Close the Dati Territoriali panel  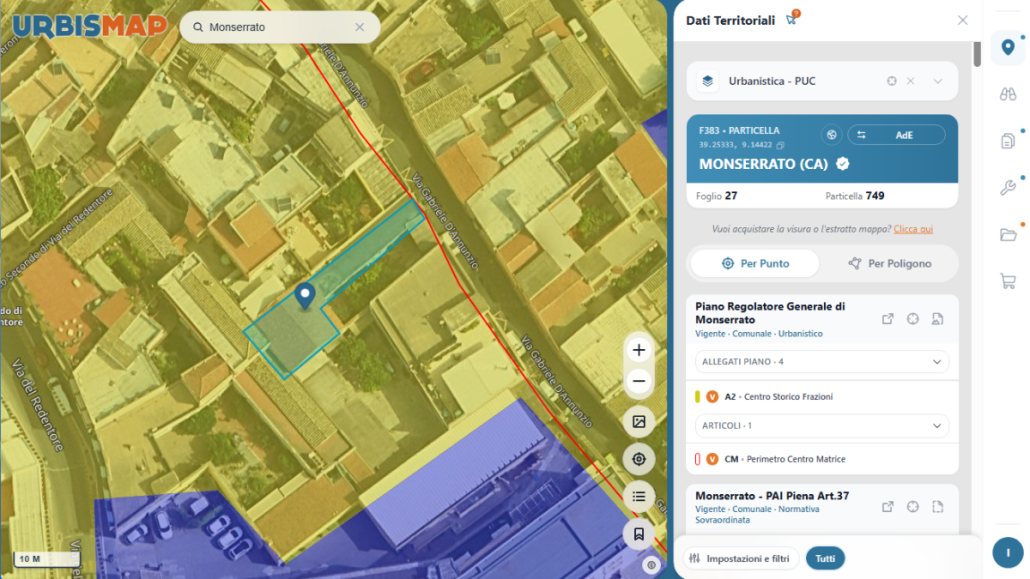pyautogui.click(x=962, y=20)
